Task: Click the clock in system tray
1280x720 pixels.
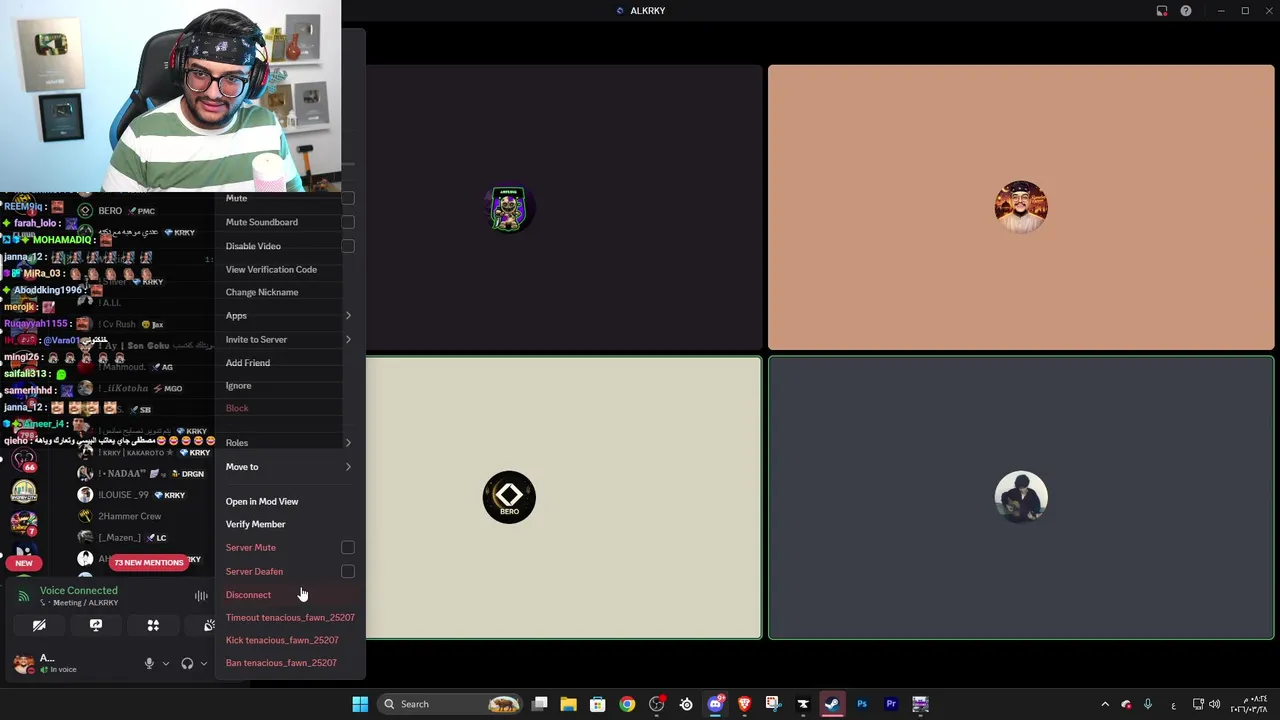Action: (1250, 704)
